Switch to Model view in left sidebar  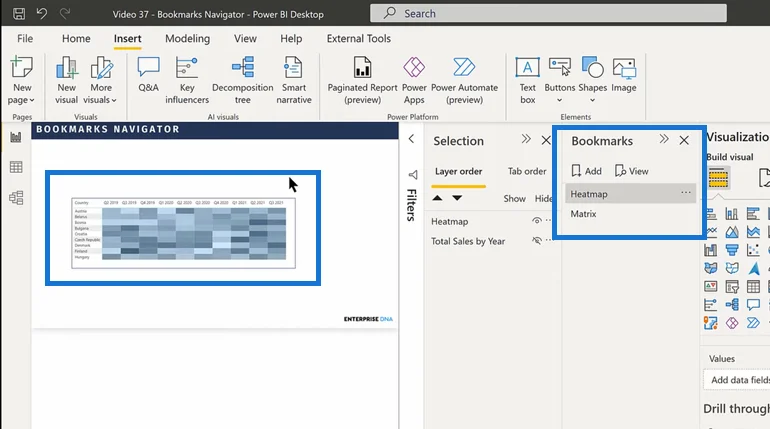pos(16,198)
